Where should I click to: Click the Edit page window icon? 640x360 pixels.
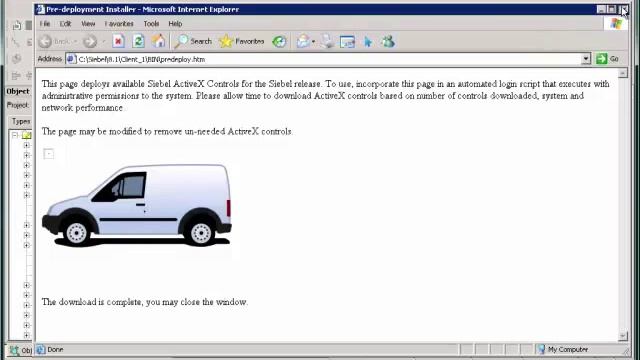pos(347,41)
